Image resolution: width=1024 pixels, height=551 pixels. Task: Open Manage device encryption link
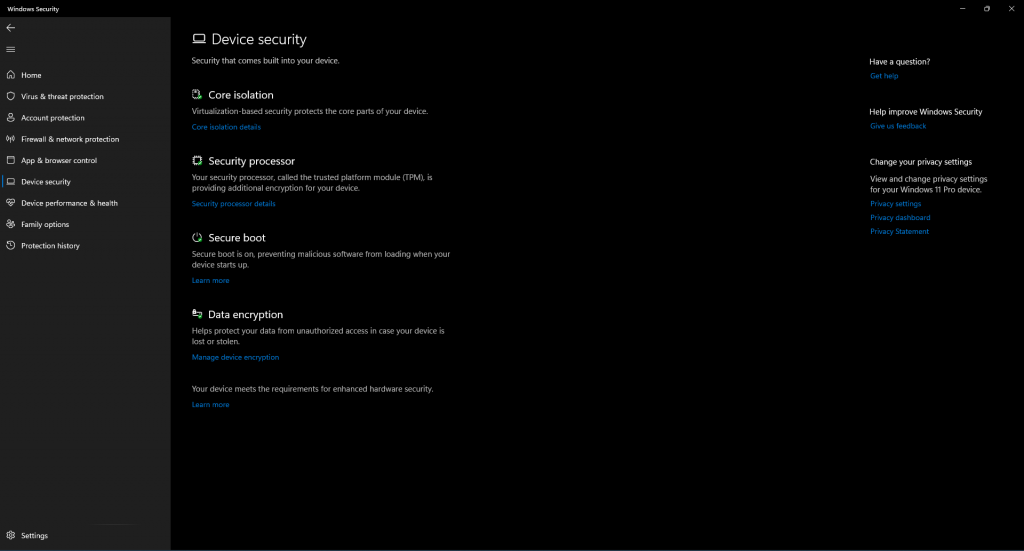pyautogui.click(x=235, y=357)
